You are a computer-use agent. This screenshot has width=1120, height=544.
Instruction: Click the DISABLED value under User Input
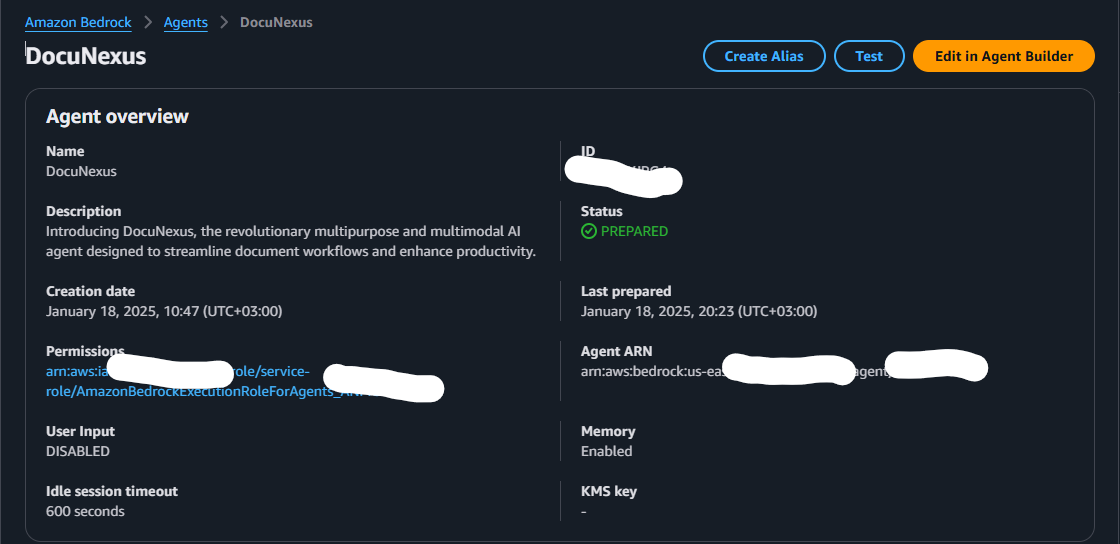point(78,451)
